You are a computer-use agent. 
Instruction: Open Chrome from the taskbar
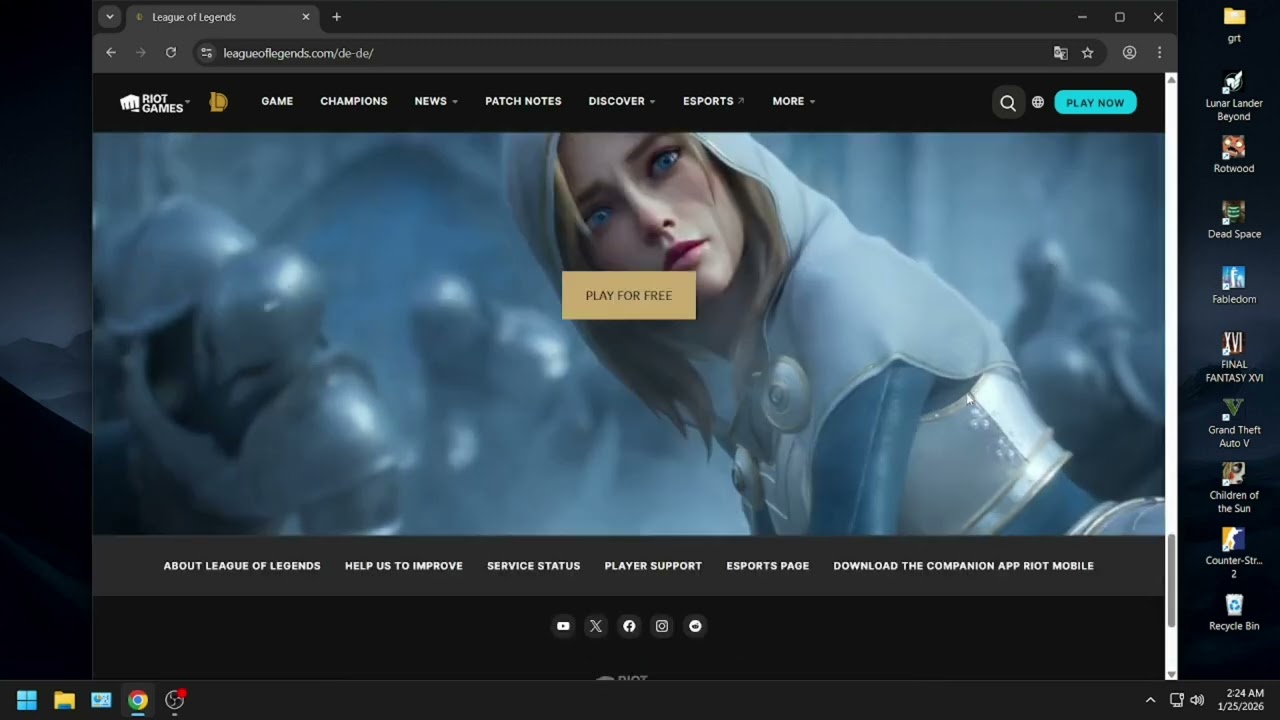(x=138, y=700)
